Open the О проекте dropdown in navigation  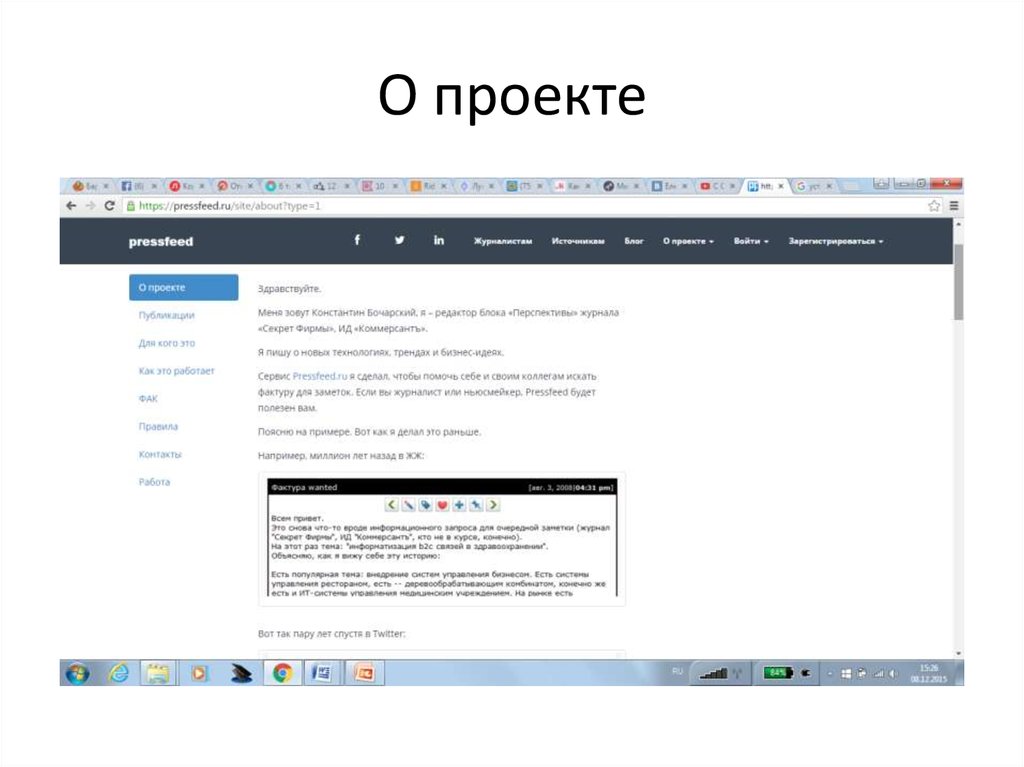(x=690, y=240)
